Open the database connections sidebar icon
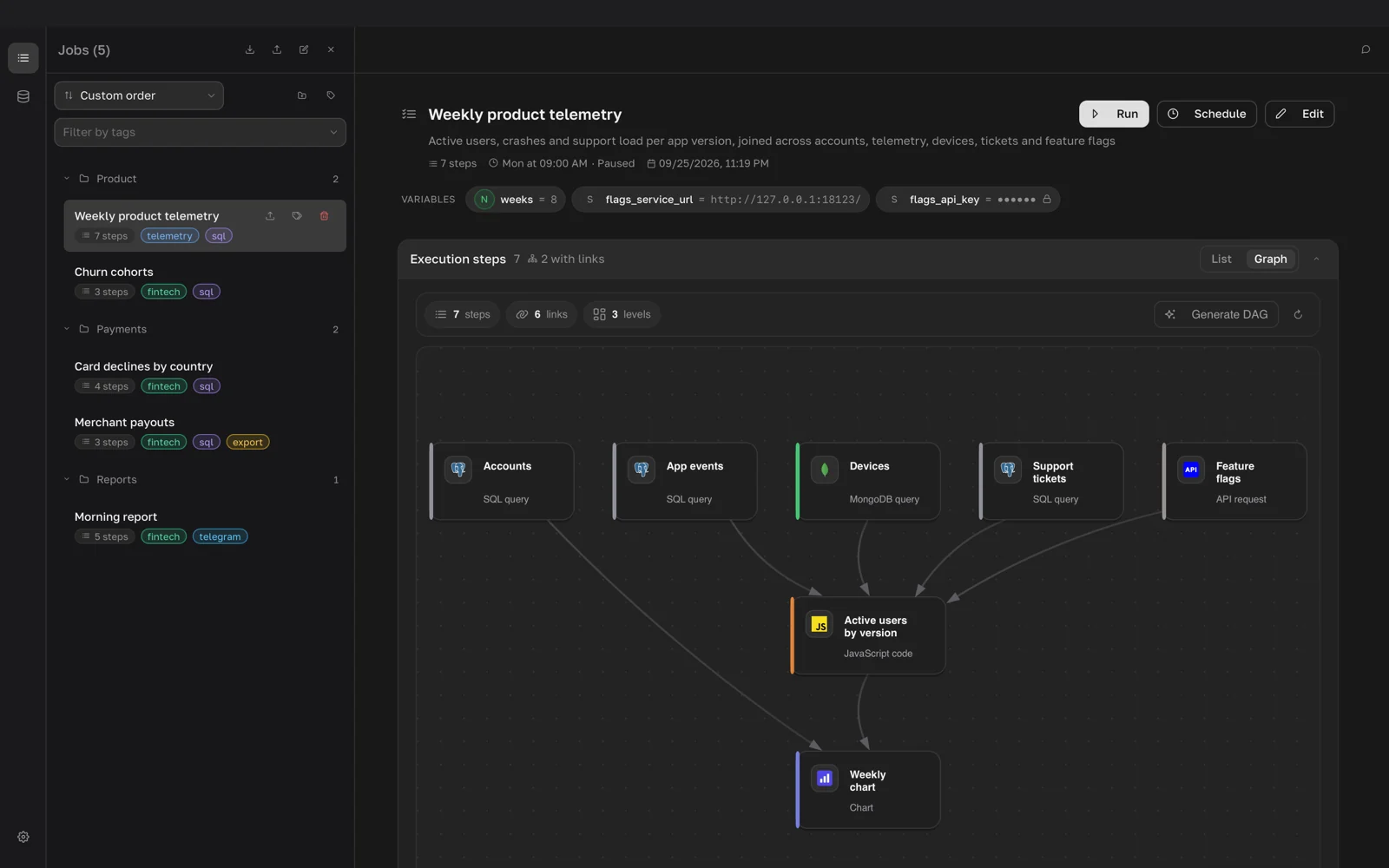The image size is (1389, 868). (23, 96)
